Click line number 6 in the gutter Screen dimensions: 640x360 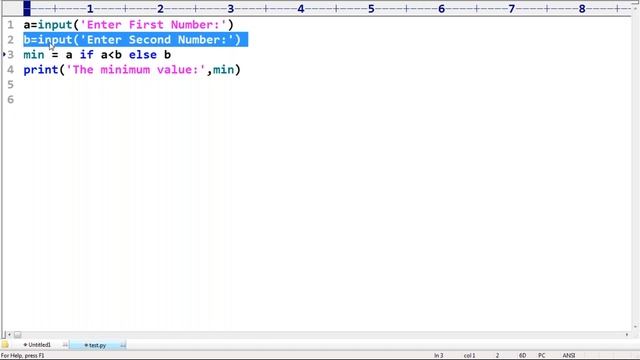(11, 100)
